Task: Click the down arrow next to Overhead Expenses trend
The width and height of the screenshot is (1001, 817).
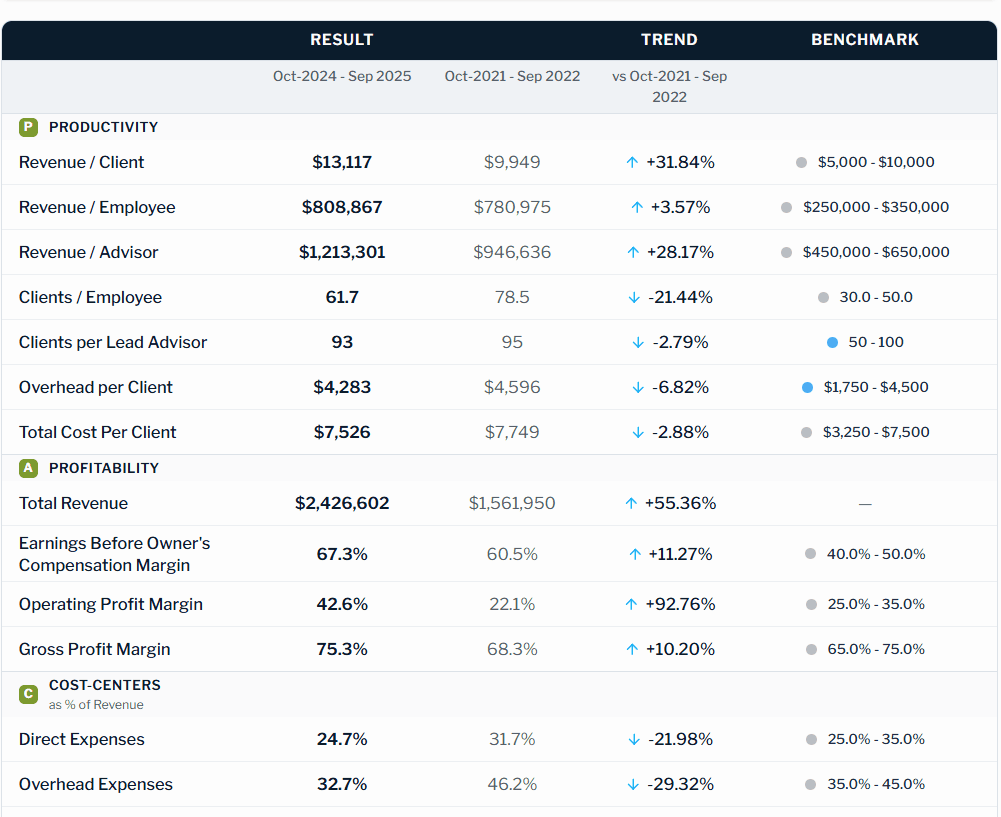Action: pos(633,784)
